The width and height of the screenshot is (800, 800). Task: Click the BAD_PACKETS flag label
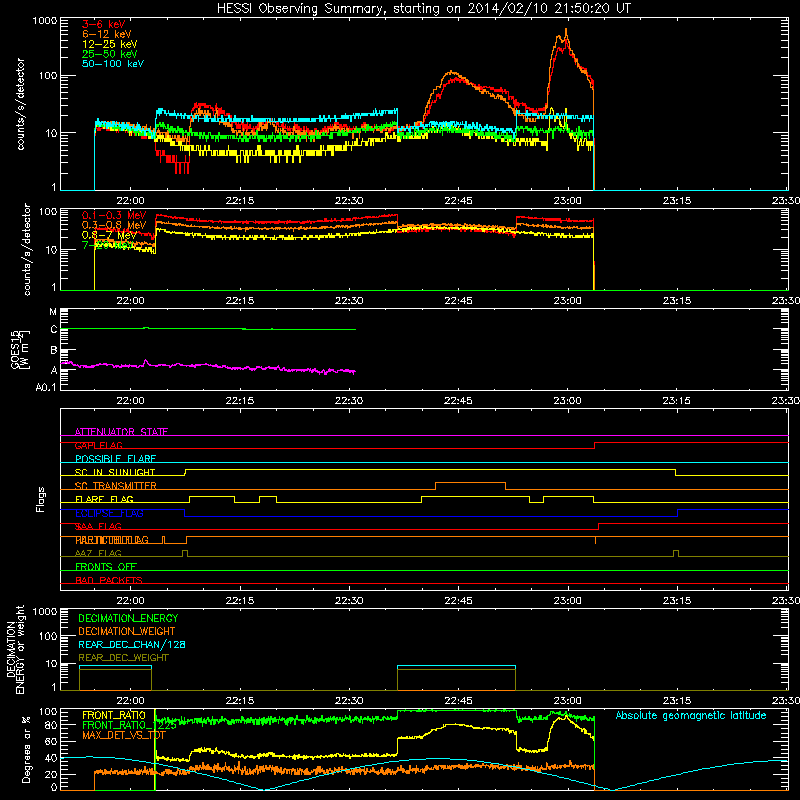(109, 581)
